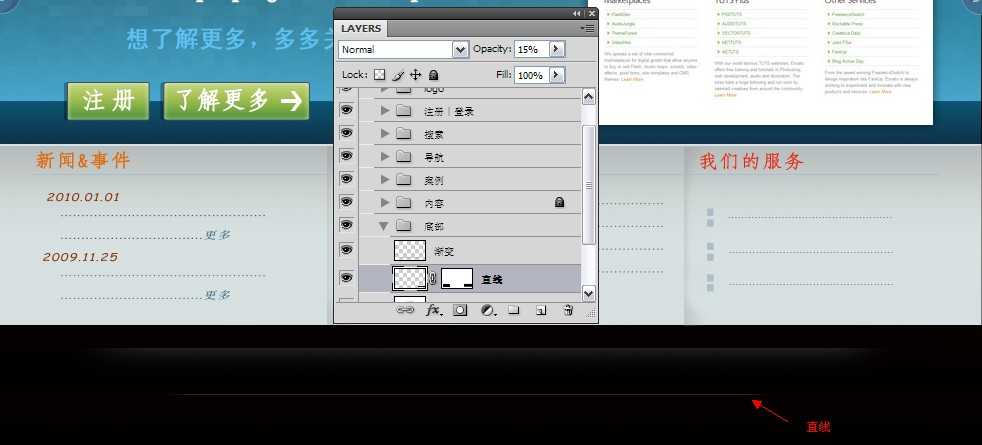The width and height of the screenshot is (982, 445).
Task: Enable lock image pixels brush icon
Action: [398, 76]
